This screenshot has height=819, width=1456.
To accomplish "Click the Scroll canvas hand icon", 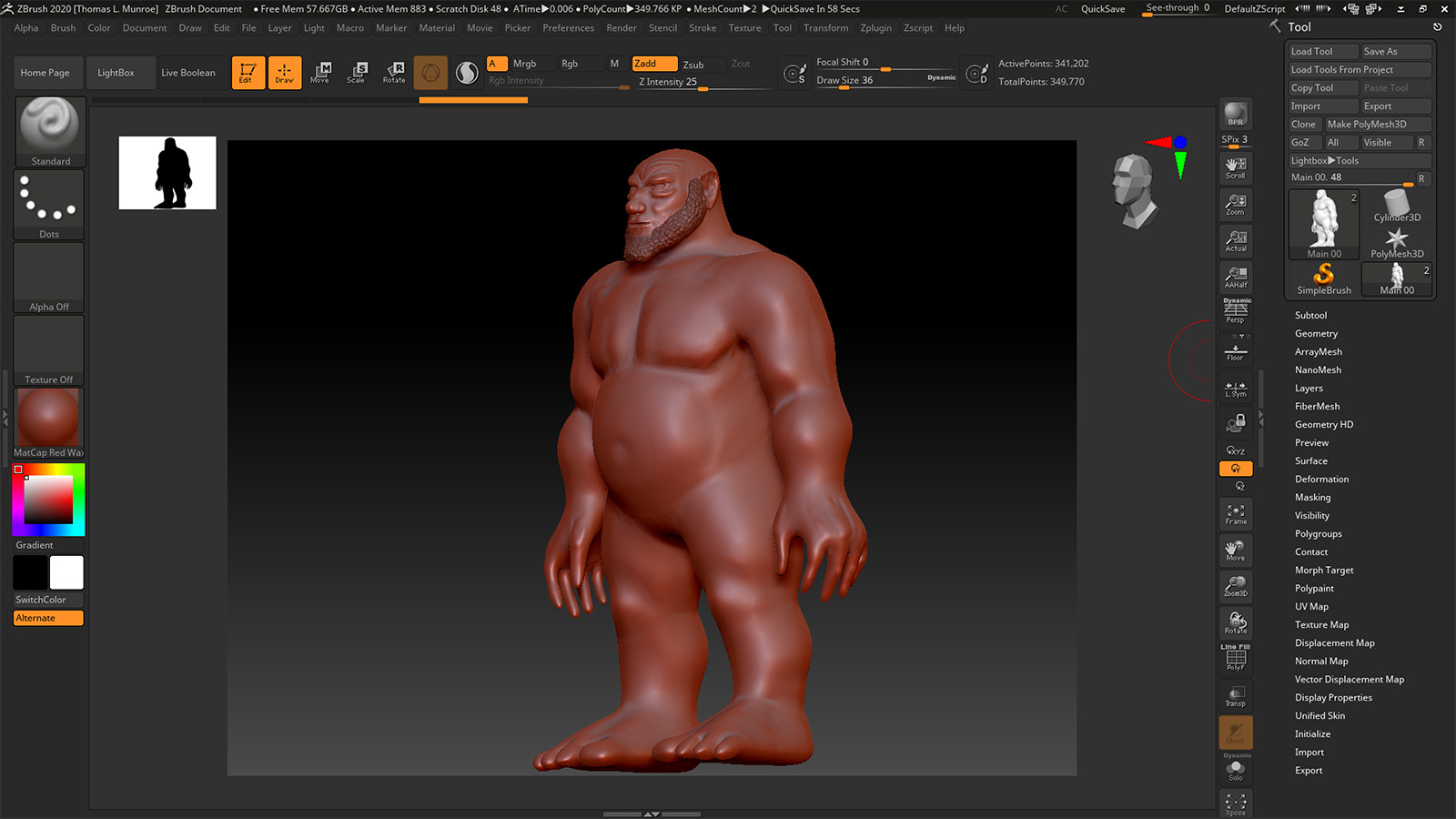I will (1236, 168).
